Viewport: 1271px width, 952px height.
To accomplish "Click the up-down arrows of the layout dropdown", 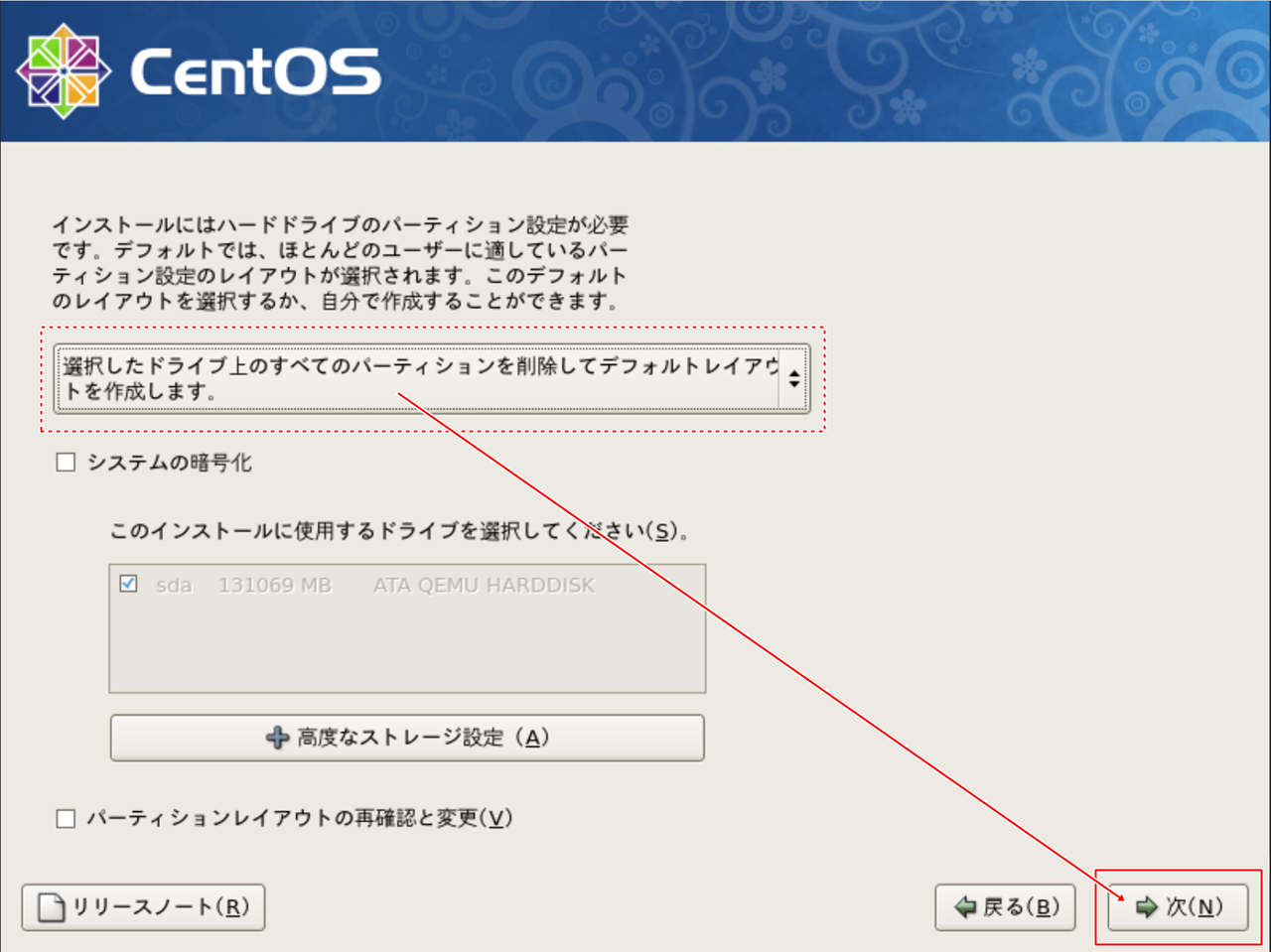I will [x=793, y=378].
